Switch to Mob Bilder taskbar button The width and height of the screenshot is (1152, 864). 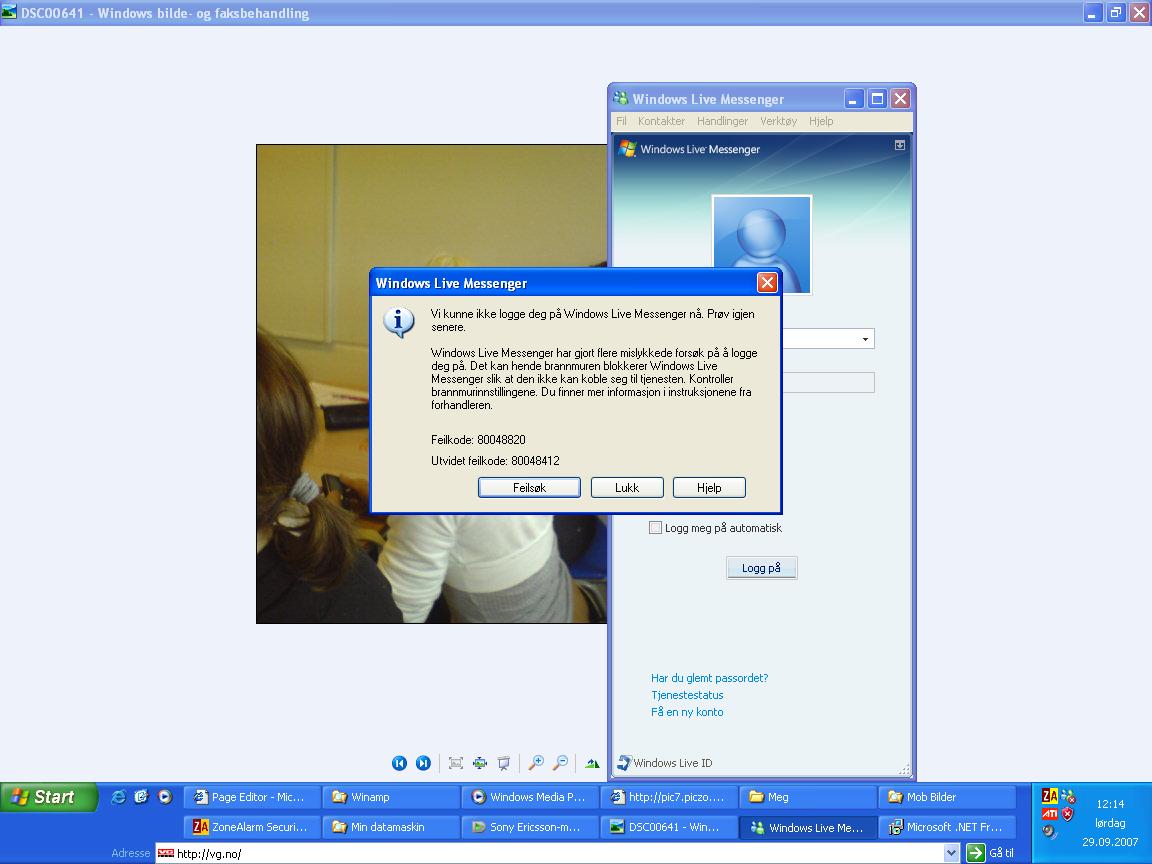tap(947, 797)
